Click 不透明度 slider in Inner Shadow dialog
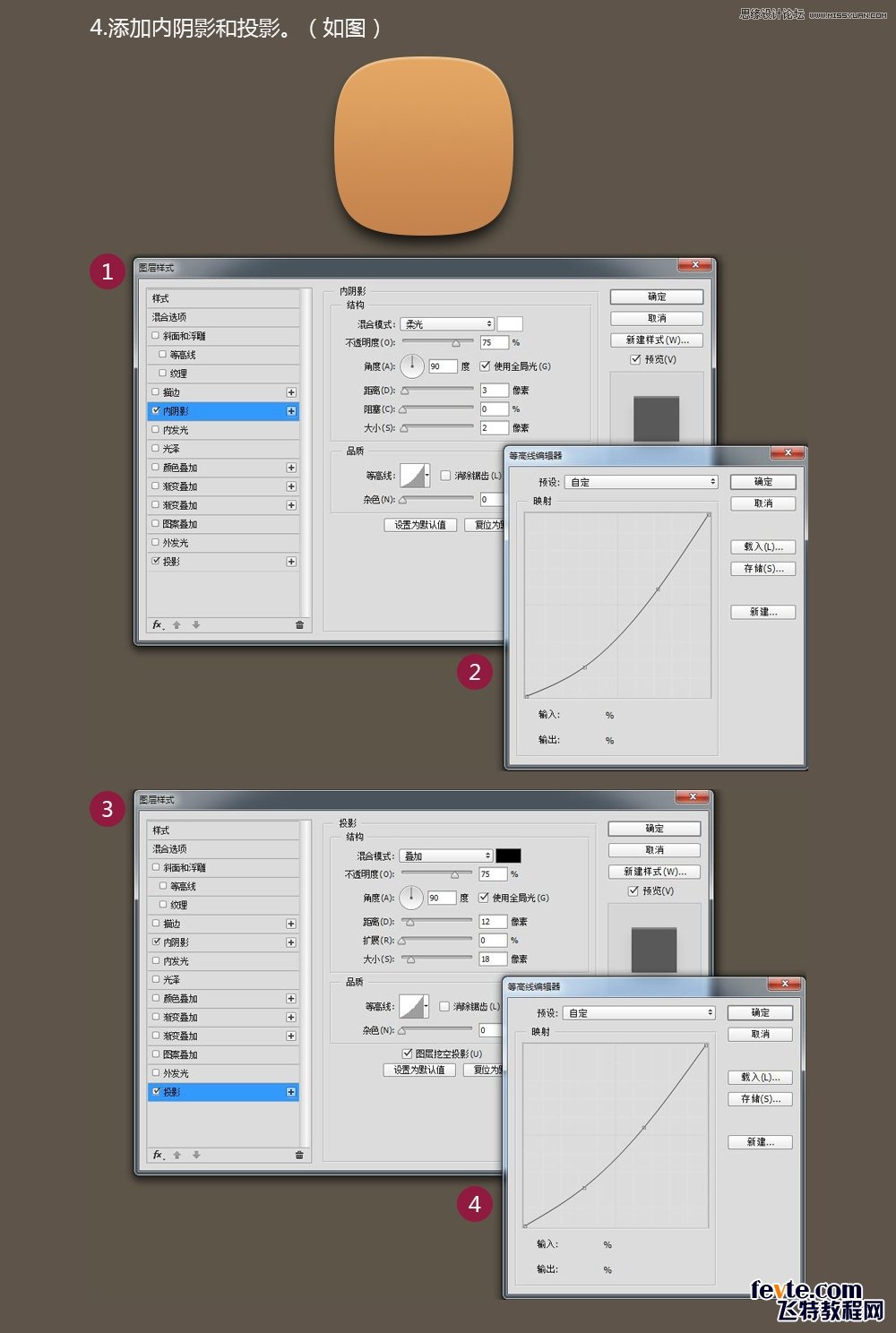The height and width of the screenshot is (1333, 896). pyautogui.click(x=437, y=342)
